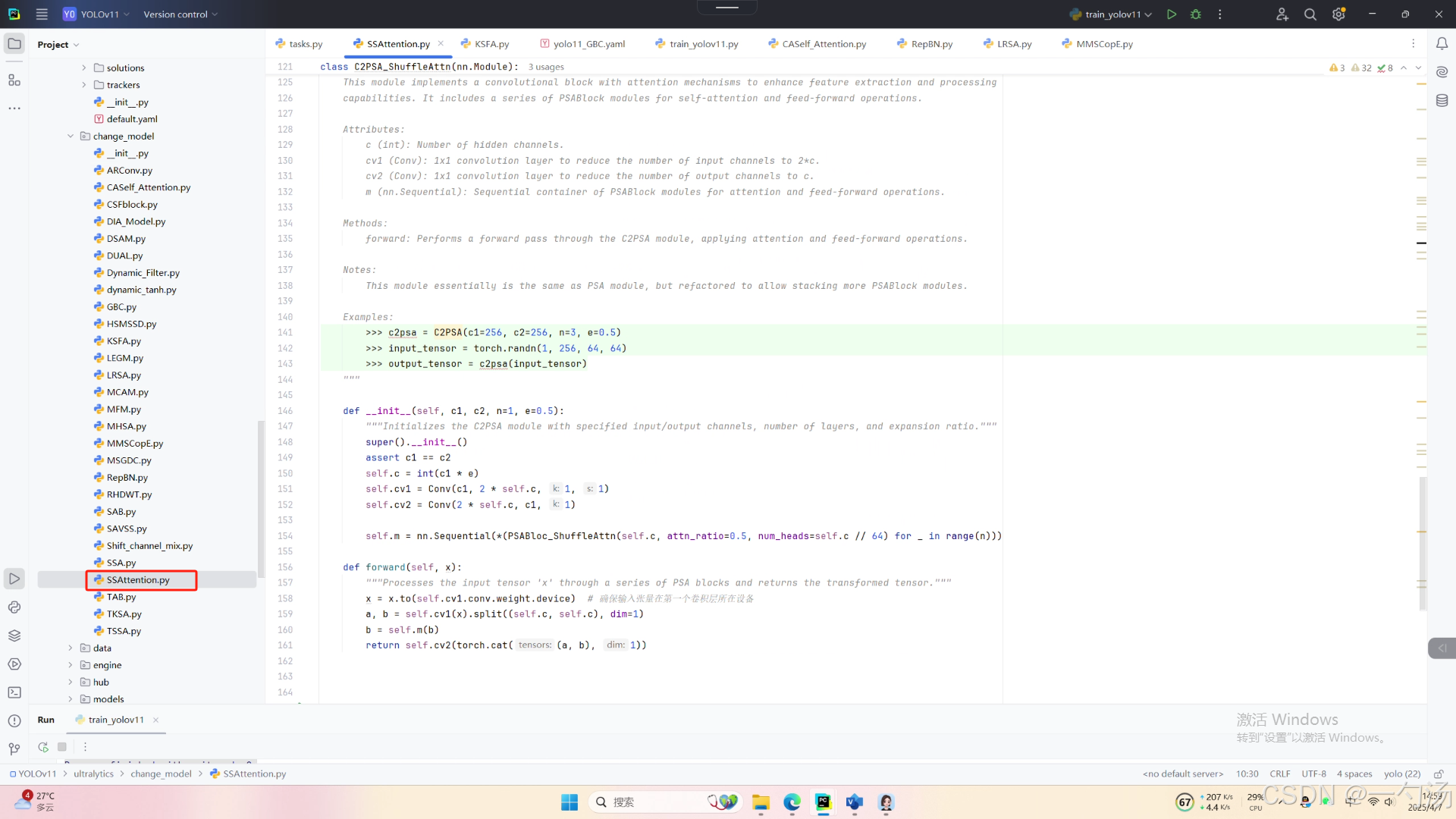This screenshot has height=819, width=1456.
Task: Open the Git tool window icon
Action: pyautogui.click(x=14, y=749)
